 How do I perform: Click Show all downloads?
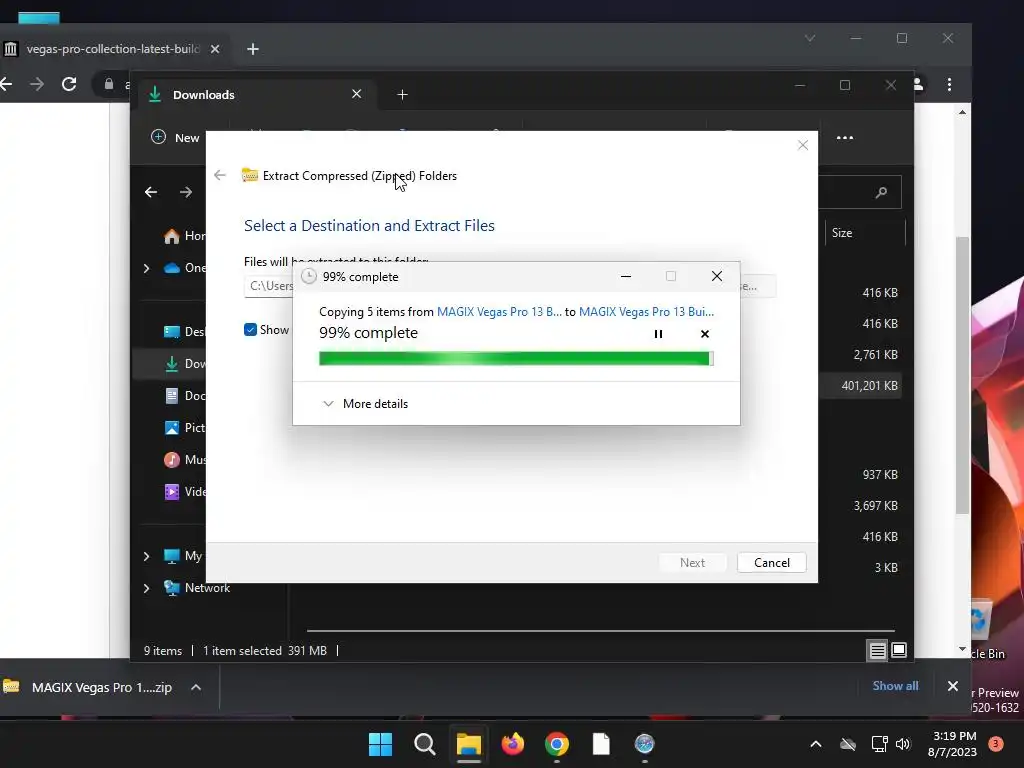click(x=895, y=686)
